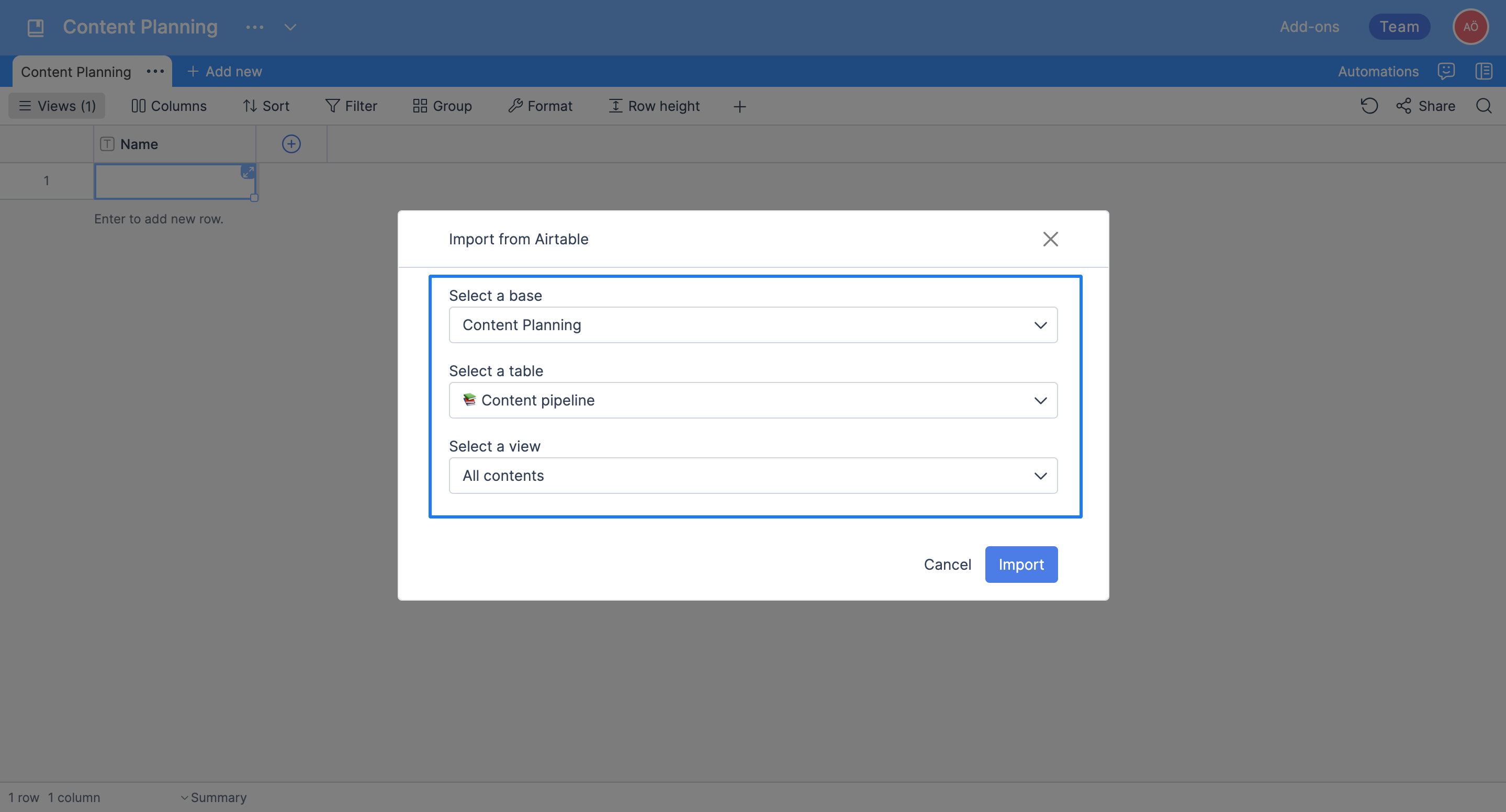1506x812 pixels.
Task: Open the Group settings
Action: (x=442, y=106)
